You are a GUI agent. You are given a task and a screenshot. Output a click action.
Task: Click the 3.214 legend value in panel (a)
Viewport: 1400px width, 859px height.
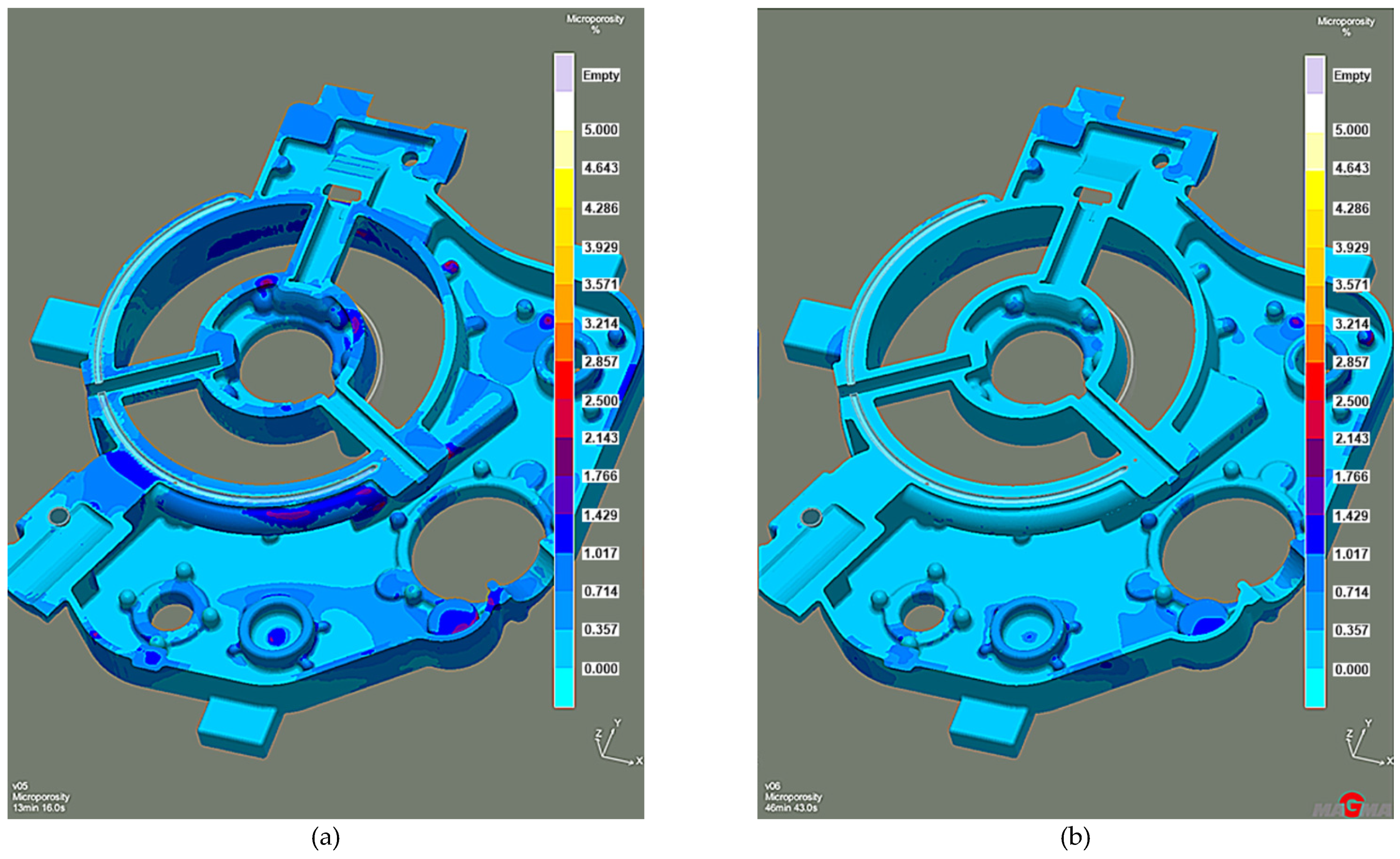pyautogui.click(x=600, y=324)
